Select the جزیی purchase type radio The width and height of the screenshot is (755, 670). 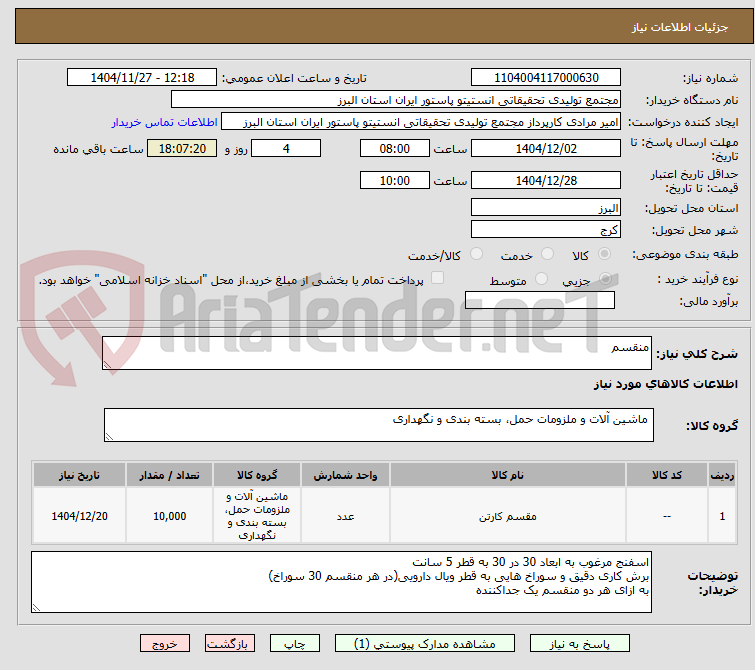tap(606, 278)
